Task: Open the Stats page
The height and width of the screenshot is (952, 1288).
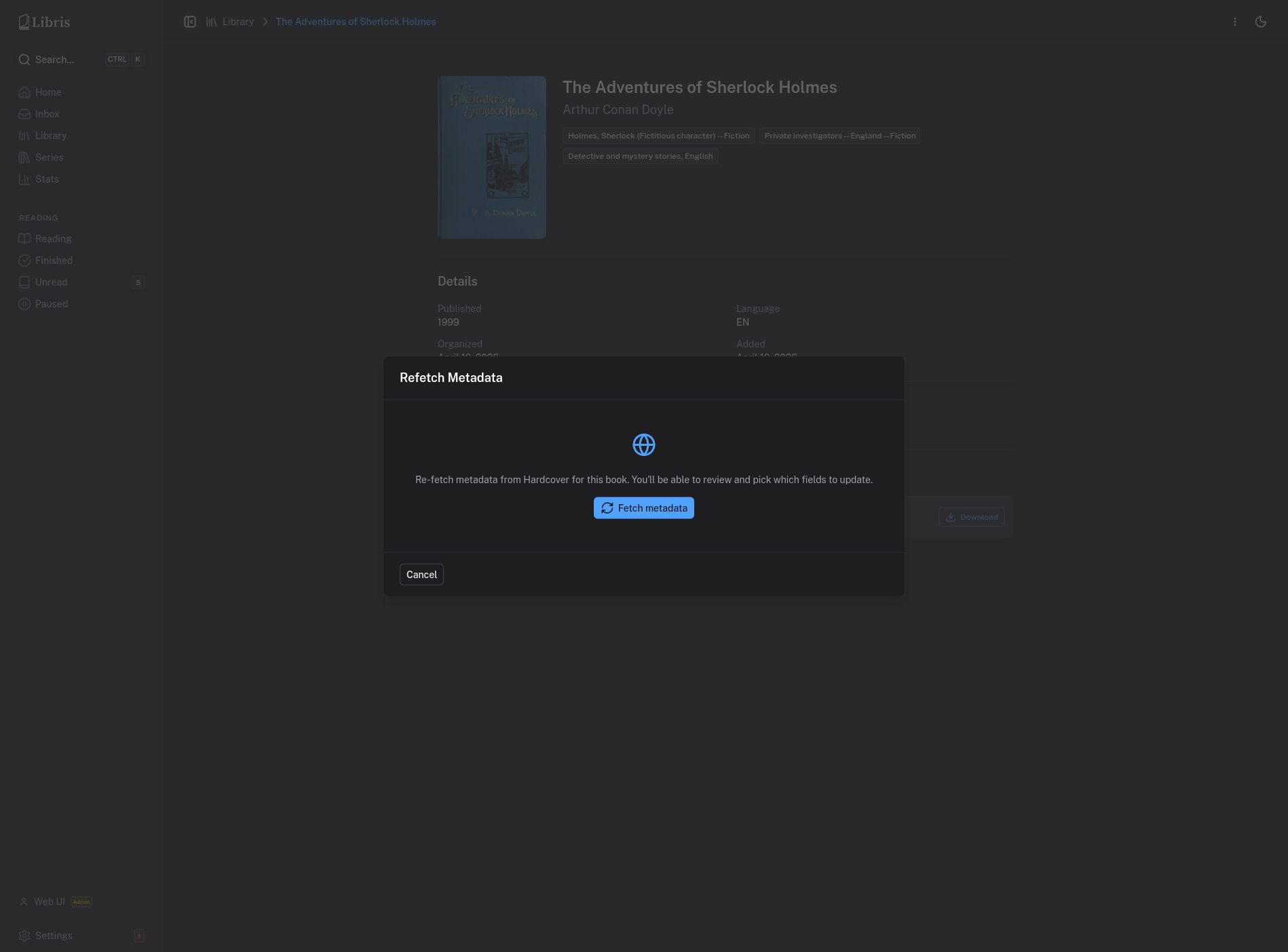Action: [81, 179]
